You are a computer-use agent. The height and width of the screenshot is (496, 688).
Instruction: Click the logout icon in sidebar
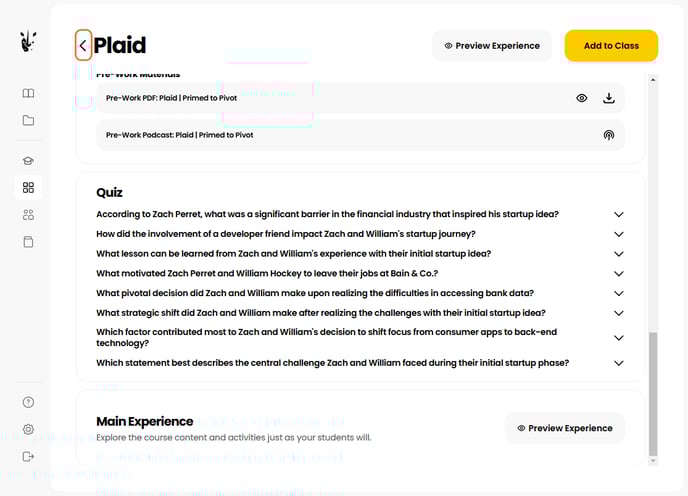[28, 456]
